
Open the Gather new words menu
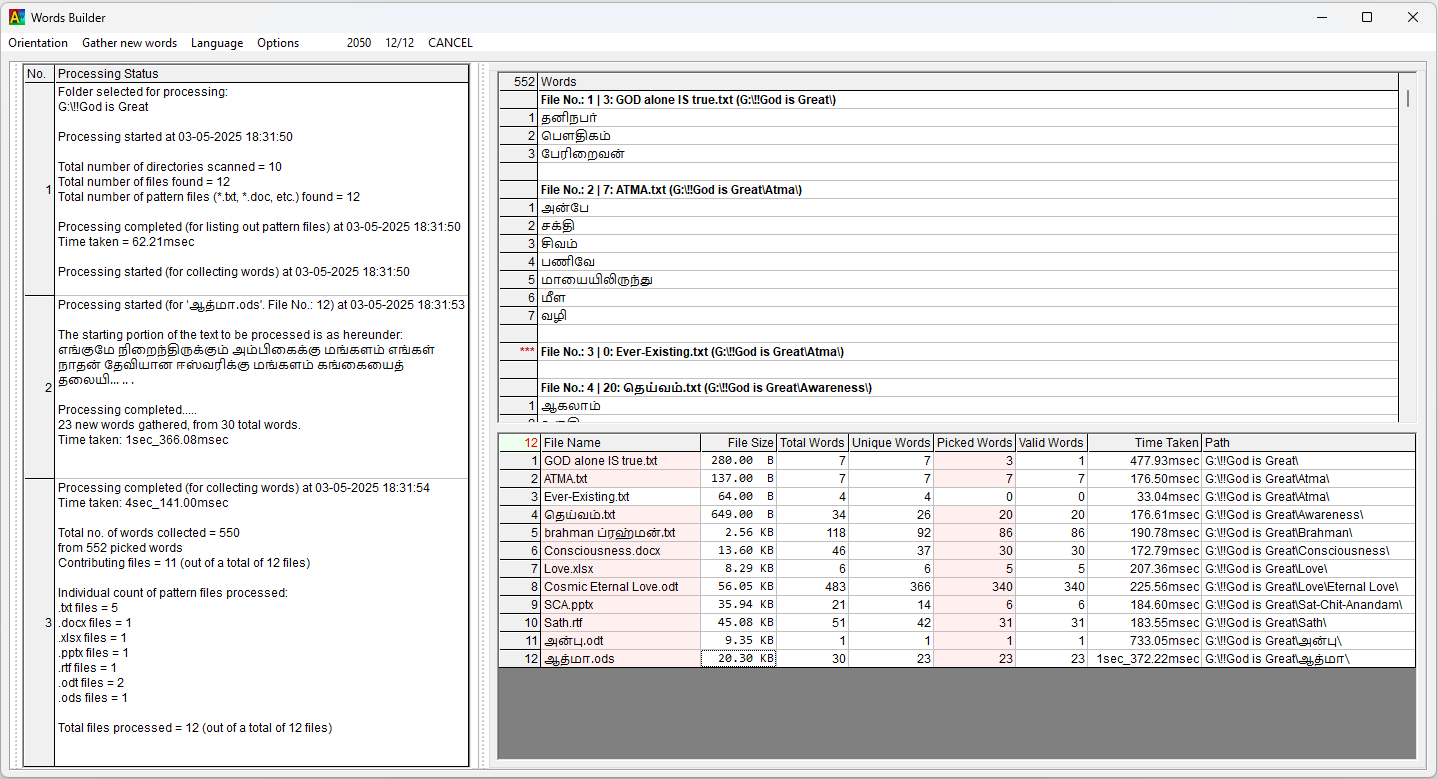point(129,43)
